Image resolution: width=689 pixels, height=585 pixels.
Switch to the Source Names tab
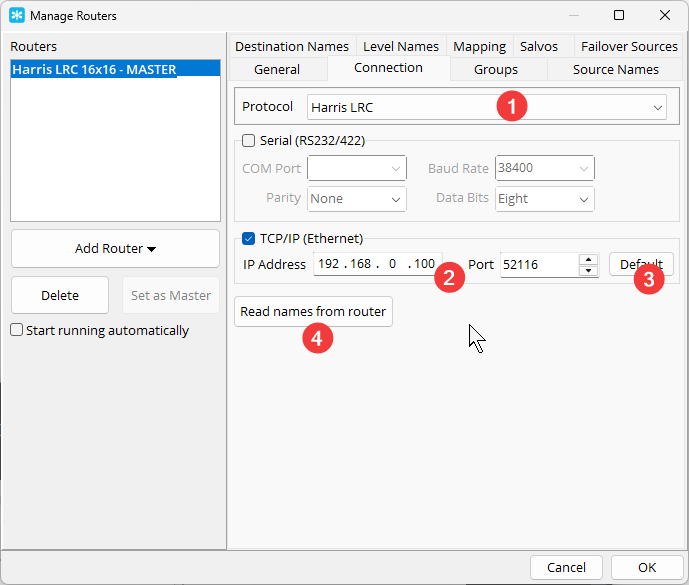(616, 69)
